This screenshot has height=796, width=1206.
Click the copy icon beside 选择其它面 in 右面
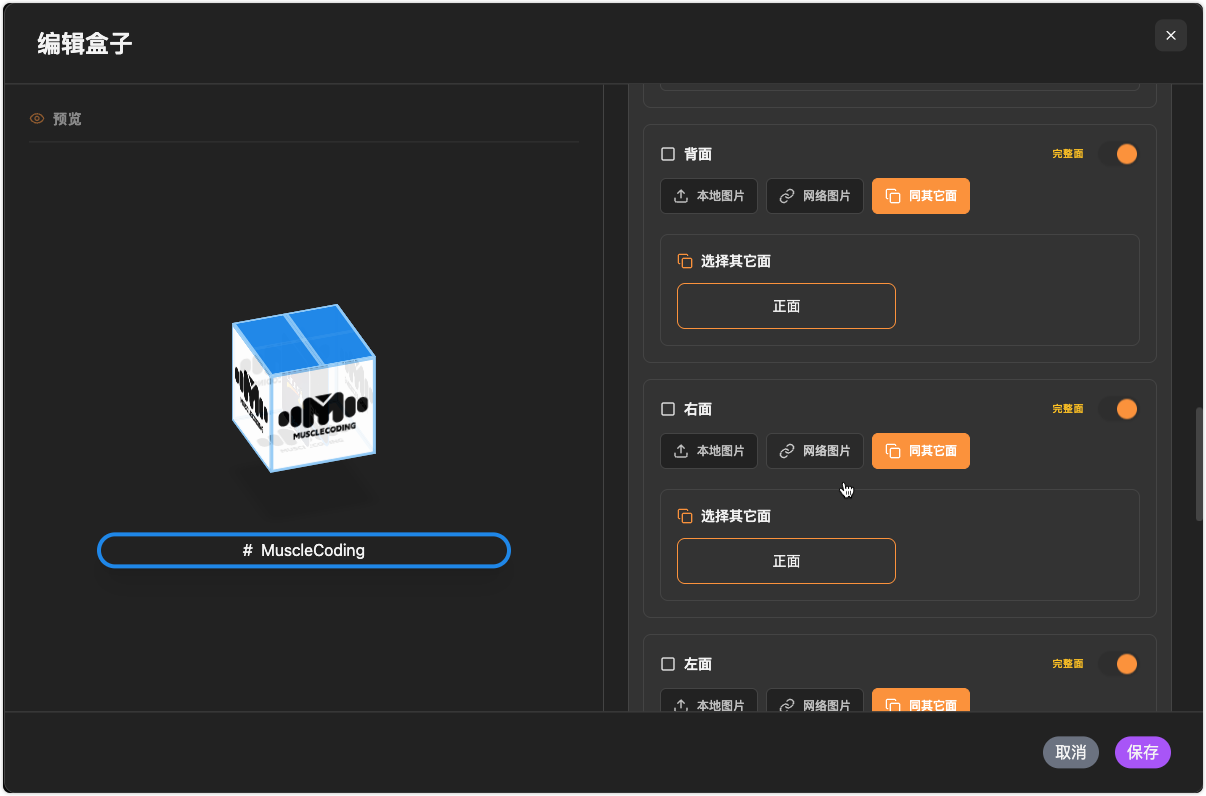click(685, 516)
